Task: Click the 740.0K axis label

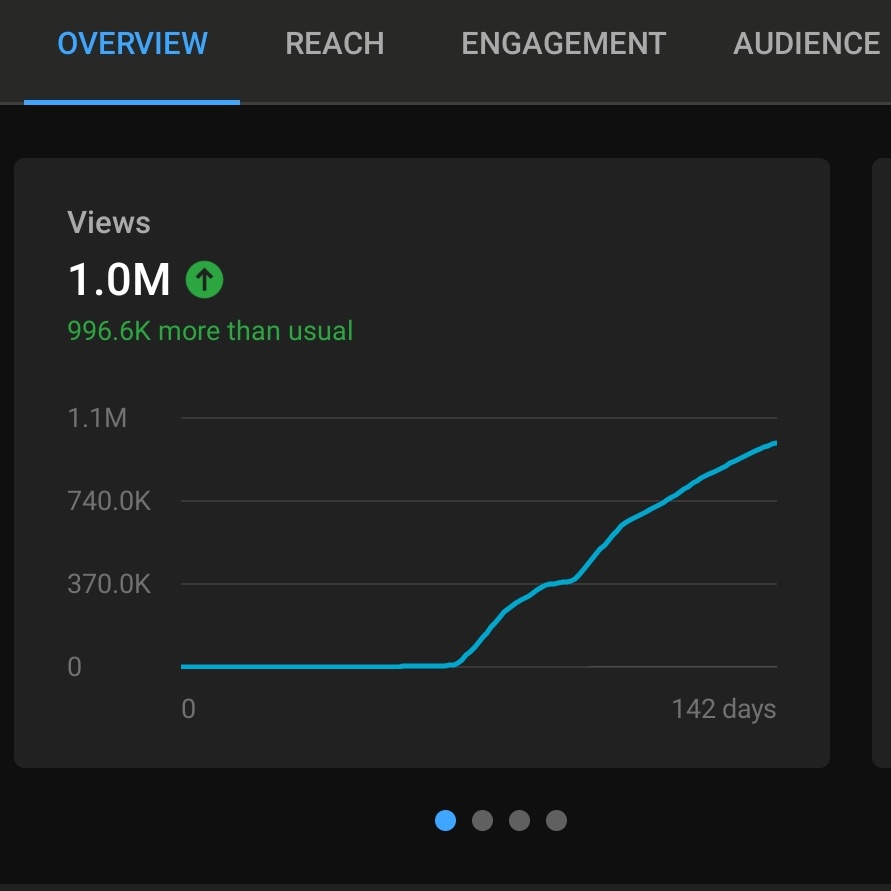Action: pyautogui.click(x=109, y=501)
